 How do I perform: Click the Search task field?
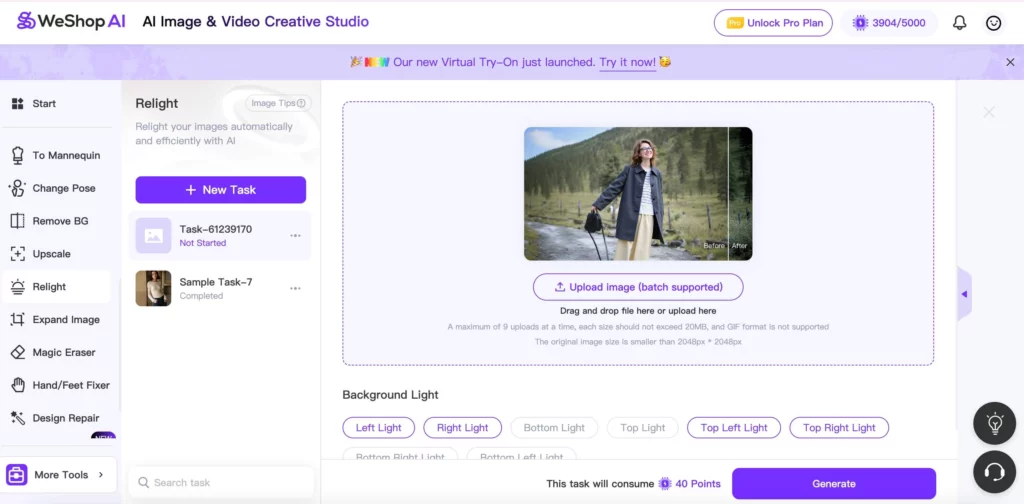(221, 482)
